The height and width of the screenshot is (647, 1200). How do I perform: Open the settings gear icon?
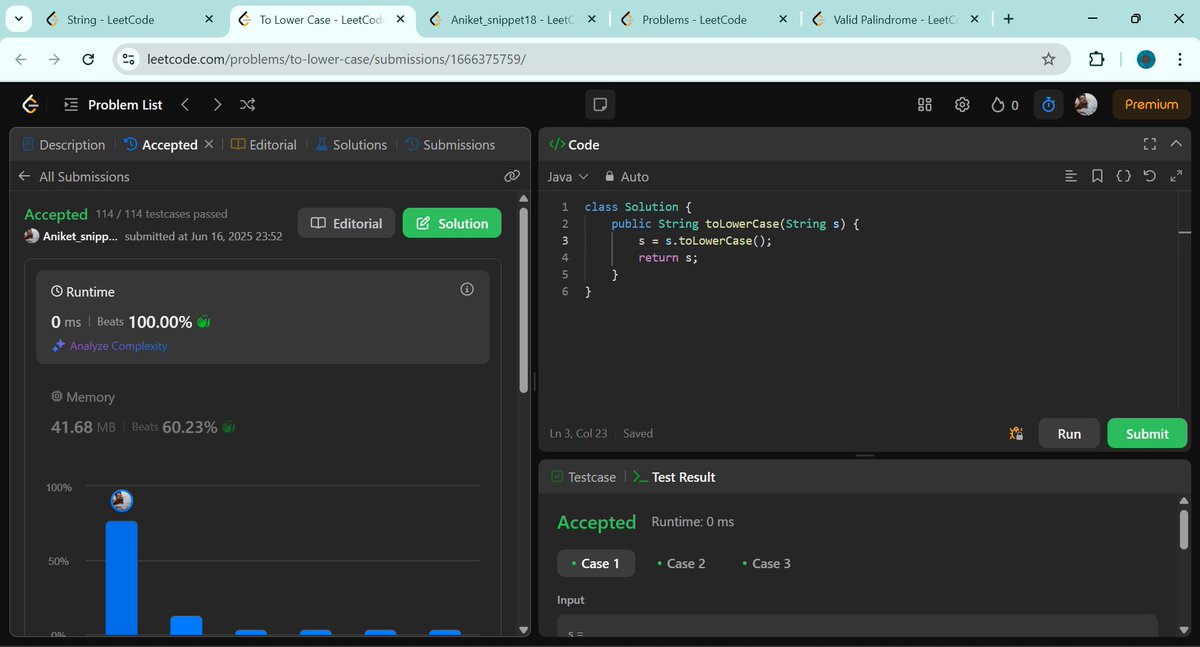pos(962,104)
